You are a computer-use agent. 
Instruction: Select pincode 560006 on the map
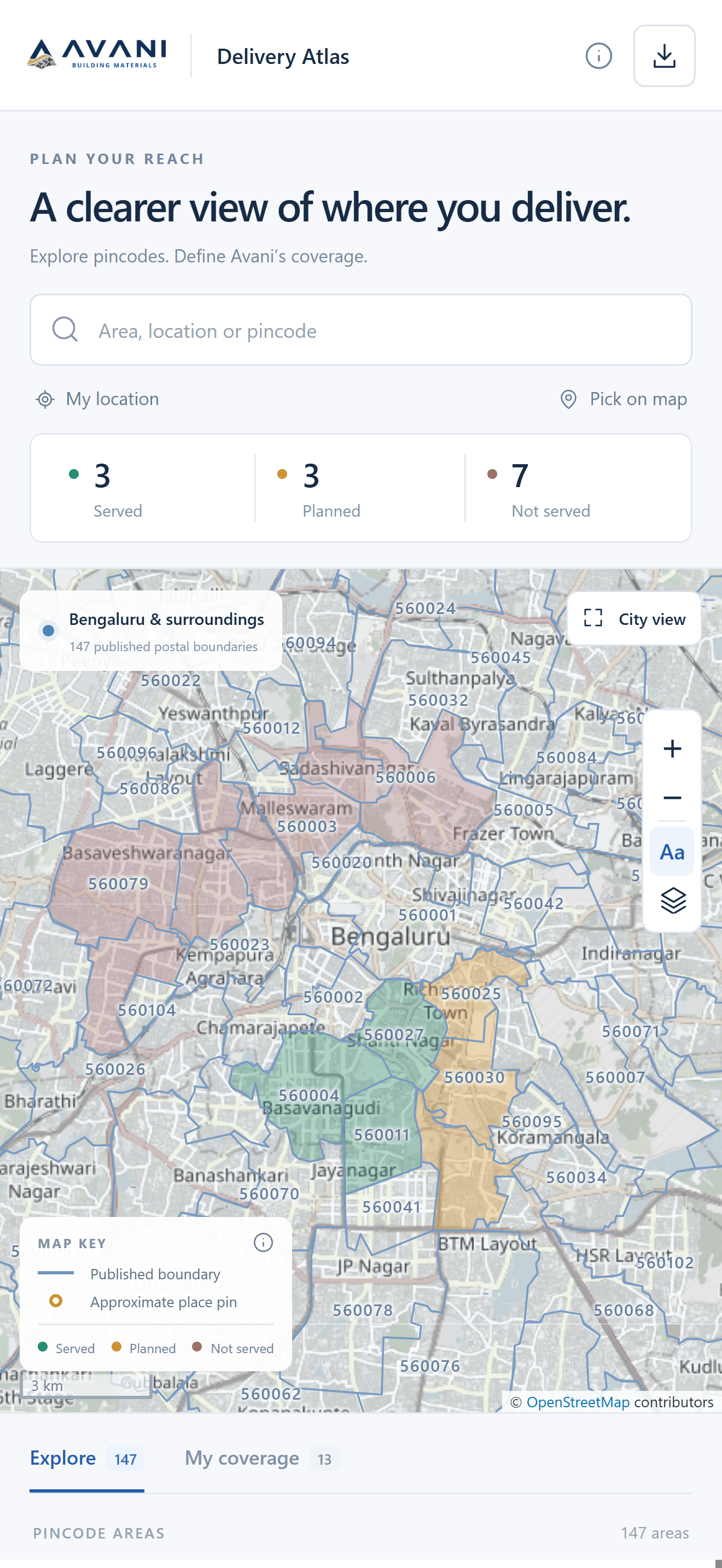(x=405, y=777)
